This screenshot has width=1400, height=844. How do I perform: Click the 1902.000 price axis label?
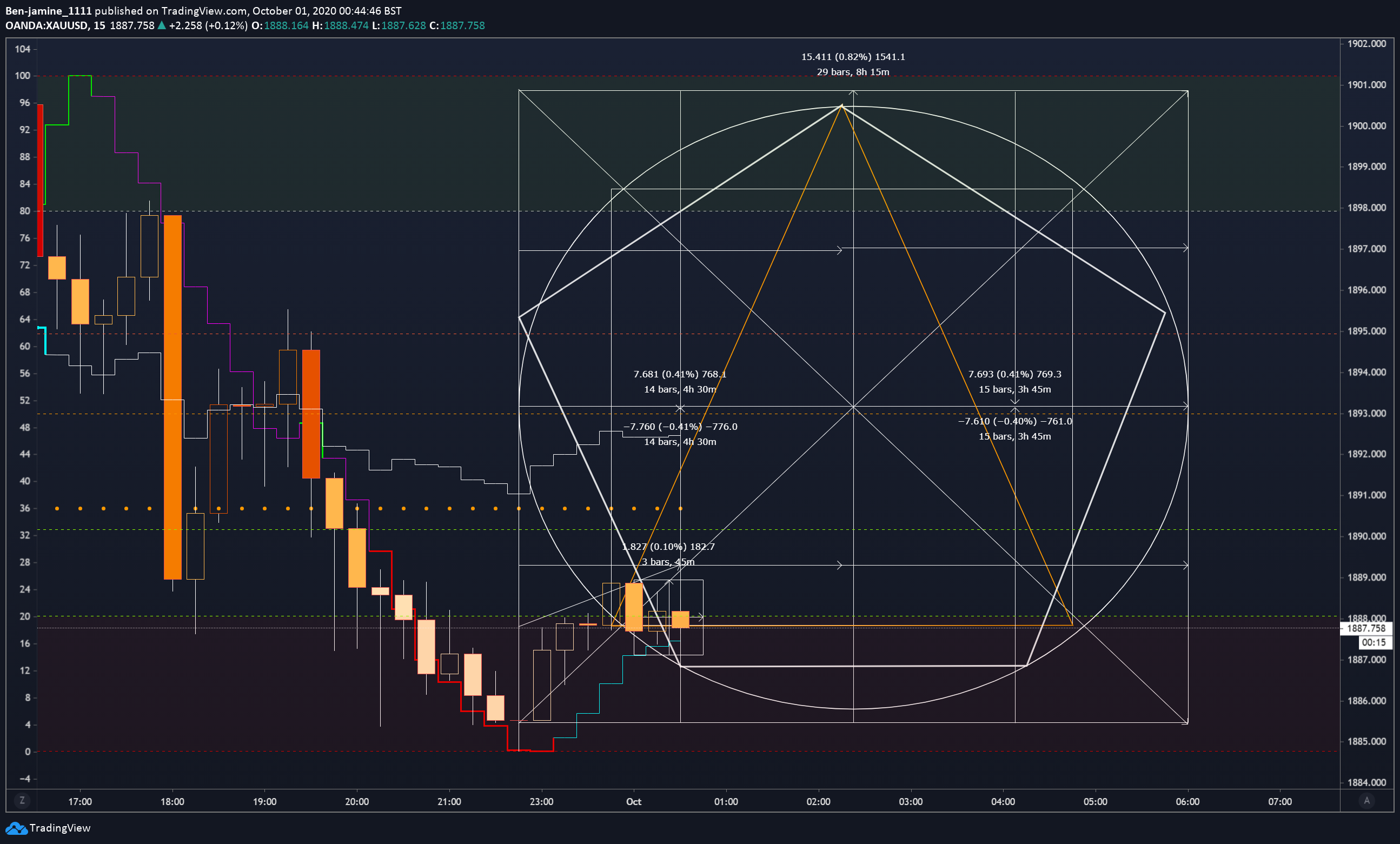[x=1366, y=44]
